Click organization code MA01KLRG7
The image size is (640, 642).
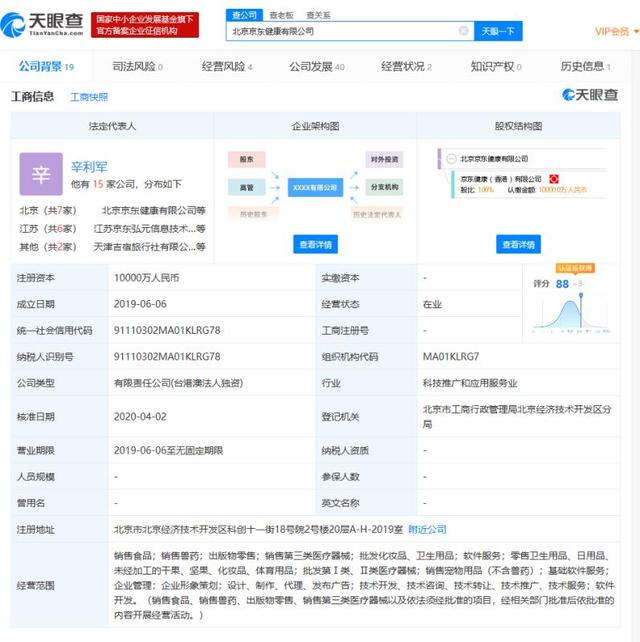point(451,356)
